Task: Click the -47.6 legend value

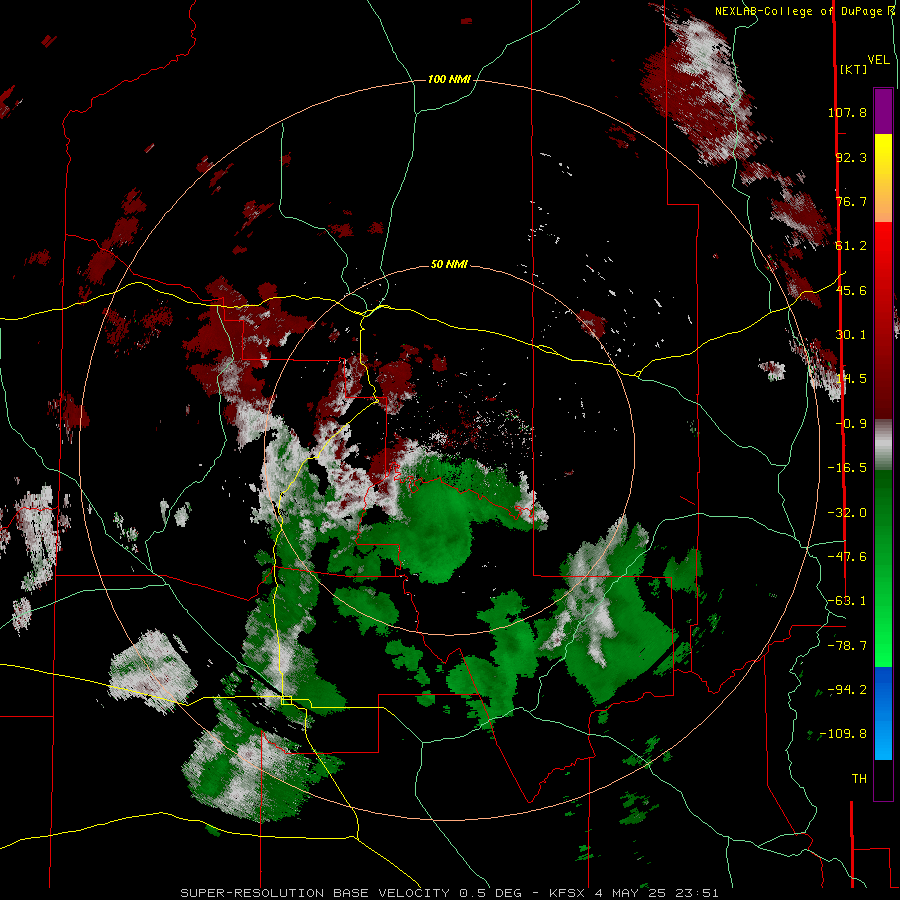Action: (847, 557)
